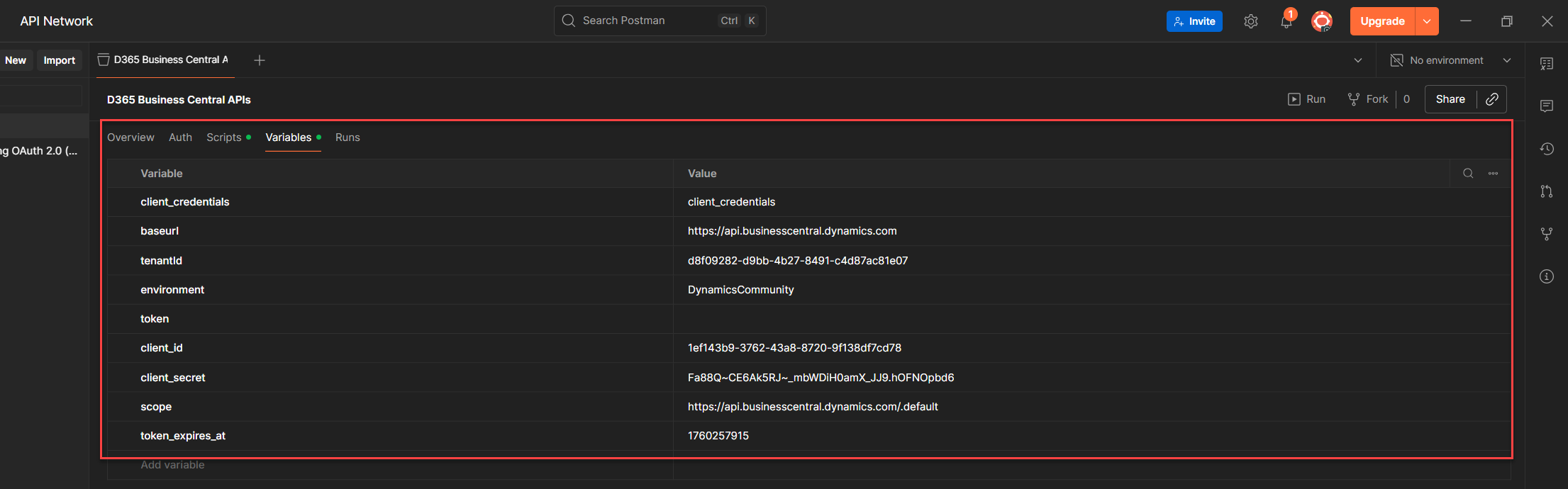Click the Import button
1568x489 pixels.
pyautogui.click(x=60, y=60)
